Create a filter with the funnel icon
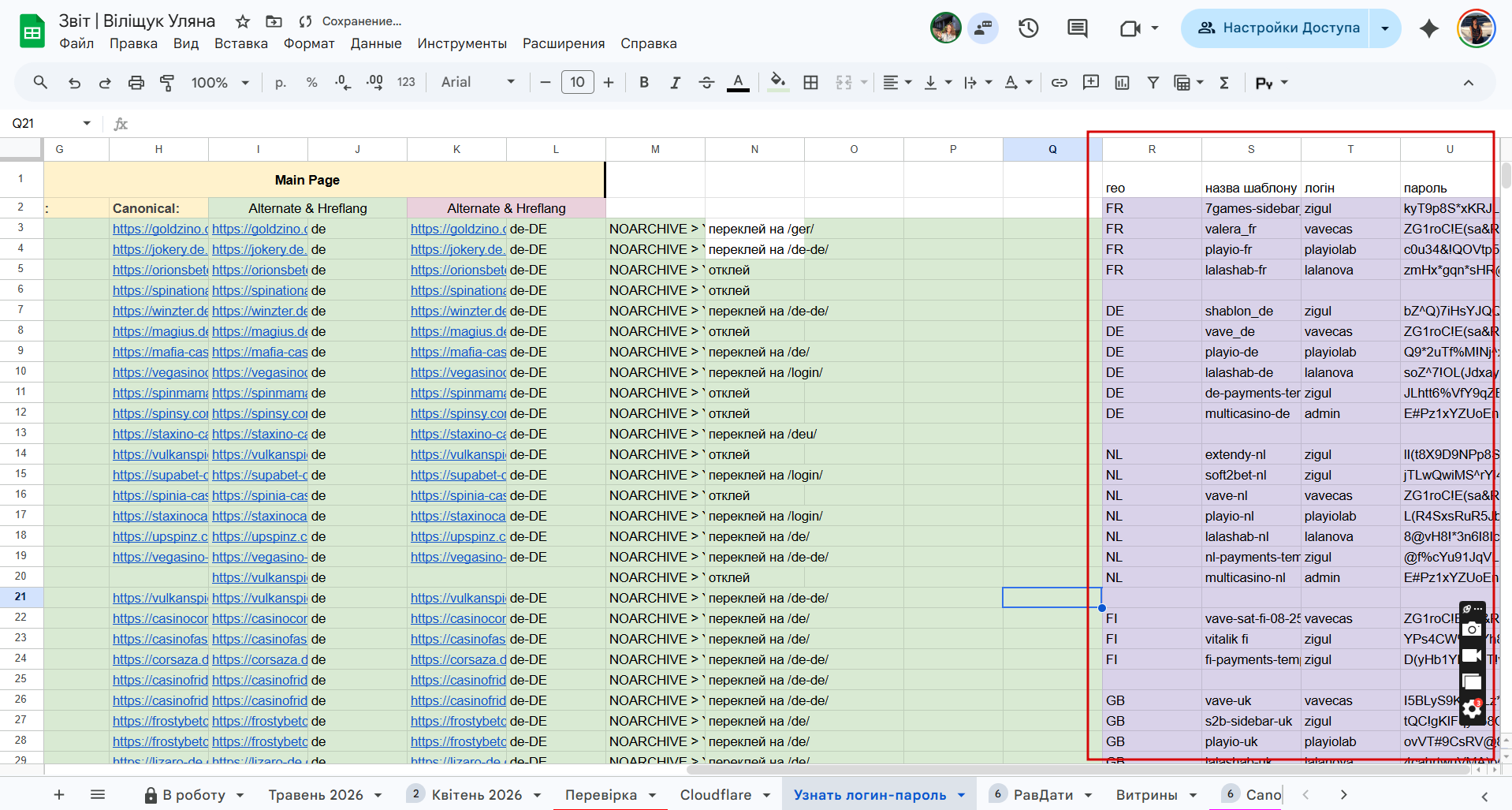Viewport: 1512px width, 810px height. pyautogui.click(x=1153, y=83)
